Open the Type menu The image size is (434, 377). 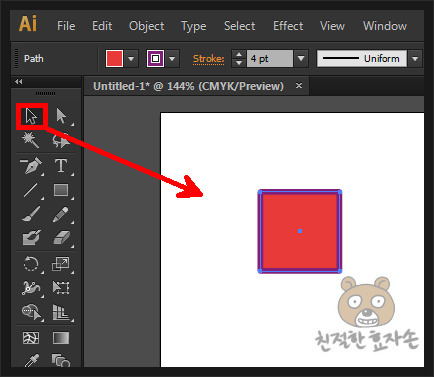(x=194, y=26)
